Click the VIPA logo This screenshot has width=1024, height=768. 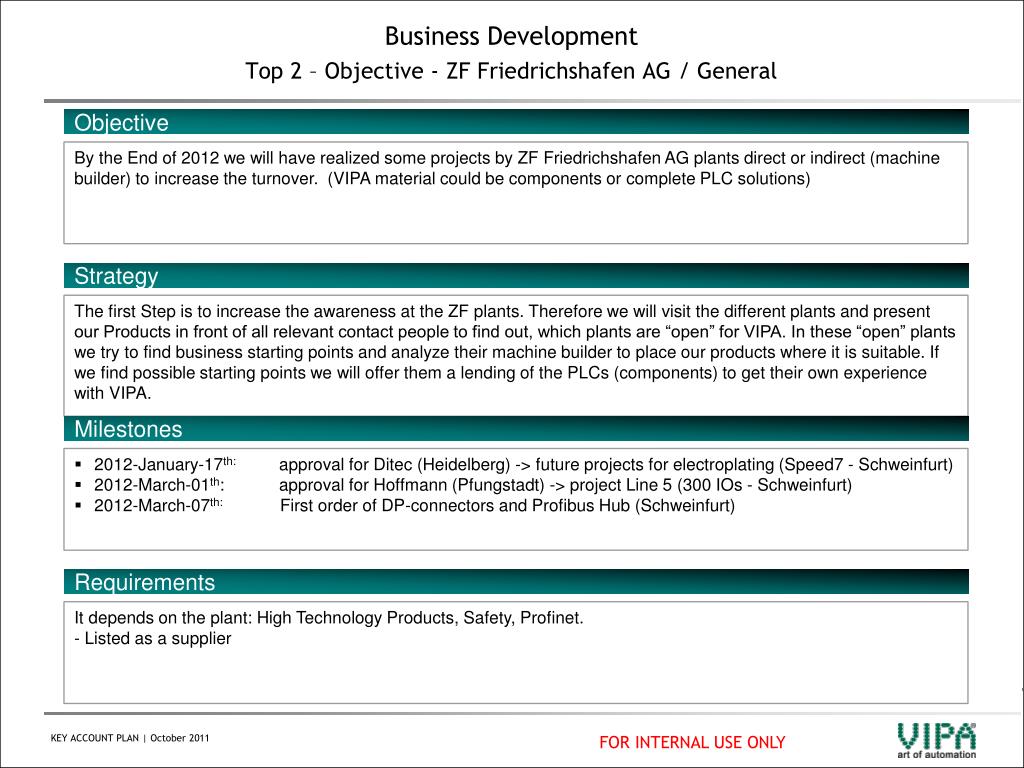click(936, 741)
